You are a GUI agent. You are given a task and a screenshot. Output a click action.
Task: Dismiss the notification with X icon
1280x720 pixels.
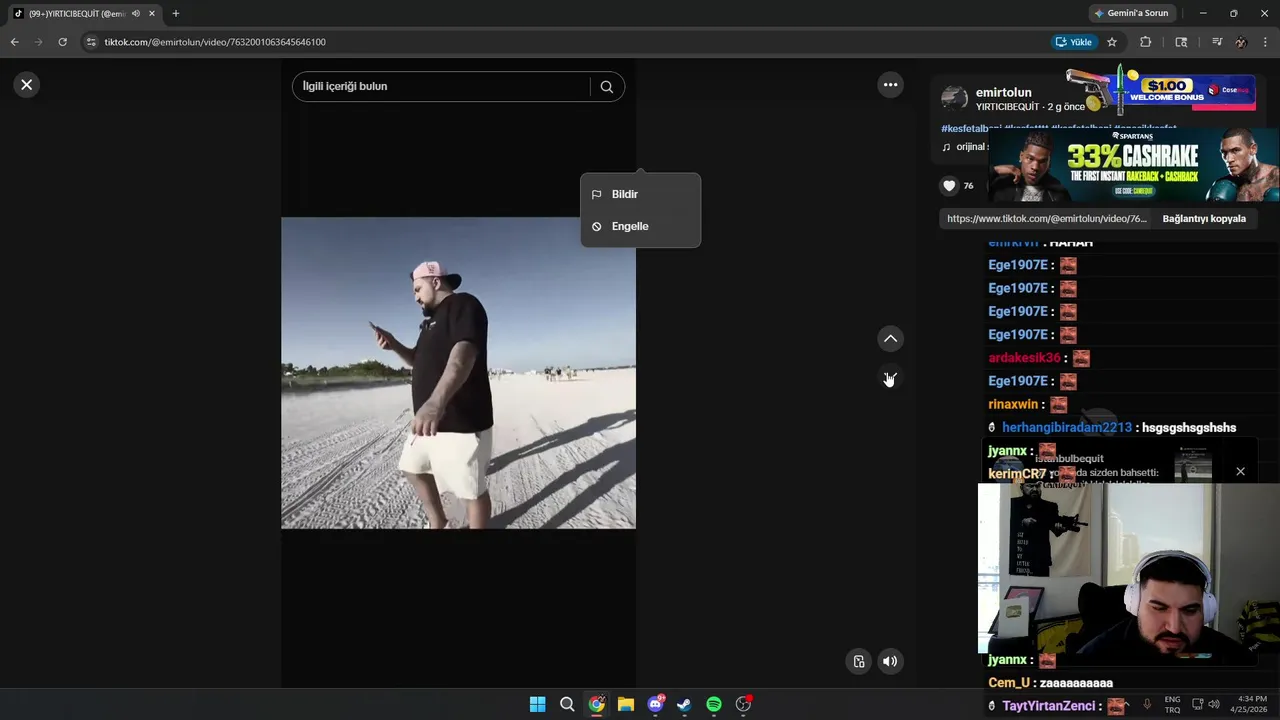(1240, 471)
